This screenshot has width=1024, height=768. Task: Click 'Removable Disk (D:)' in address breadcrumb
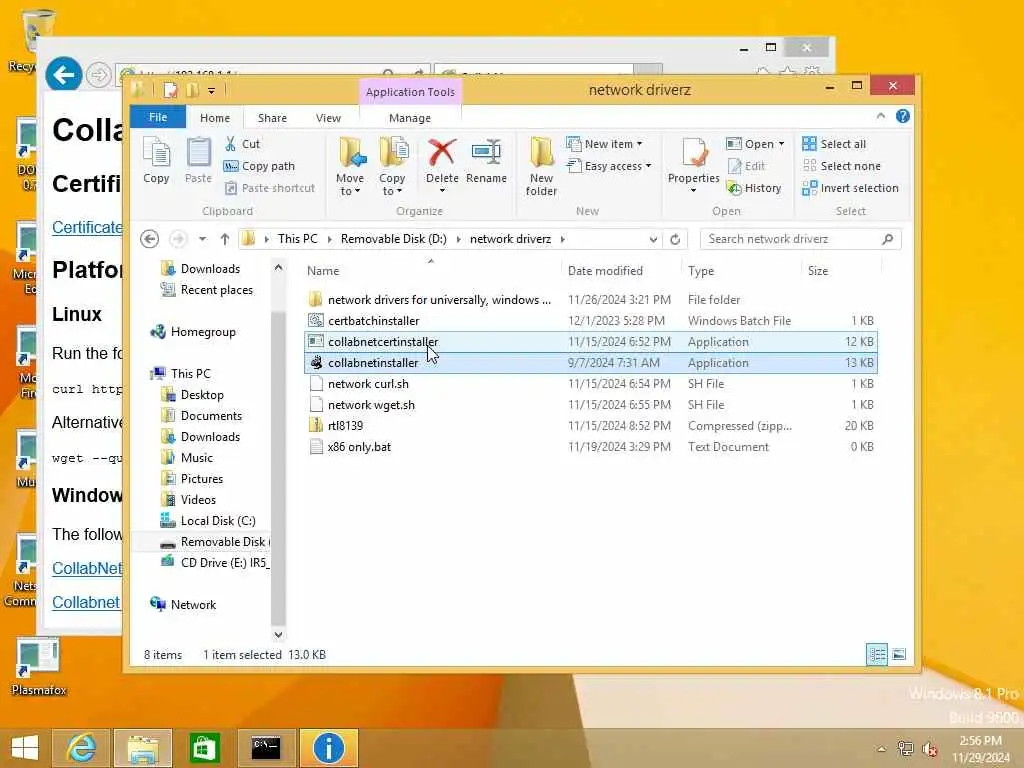pyautogui.click(x=394, y=239)
